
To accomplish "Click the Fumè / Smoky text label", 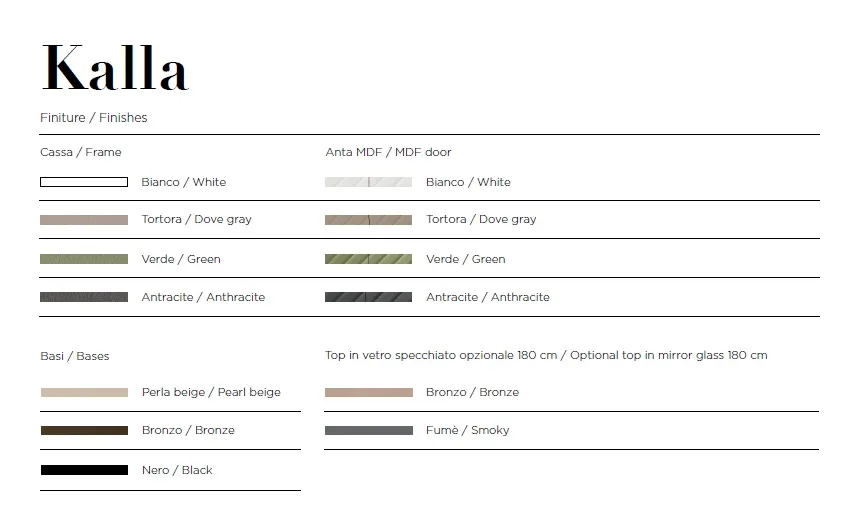I will pos(468,430).
